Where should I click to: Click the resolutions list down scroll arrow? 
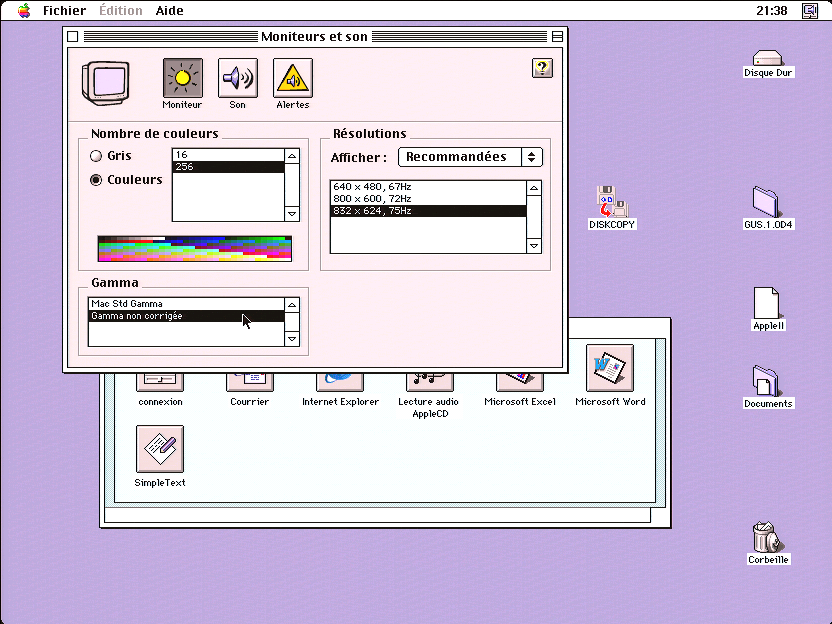534,246
